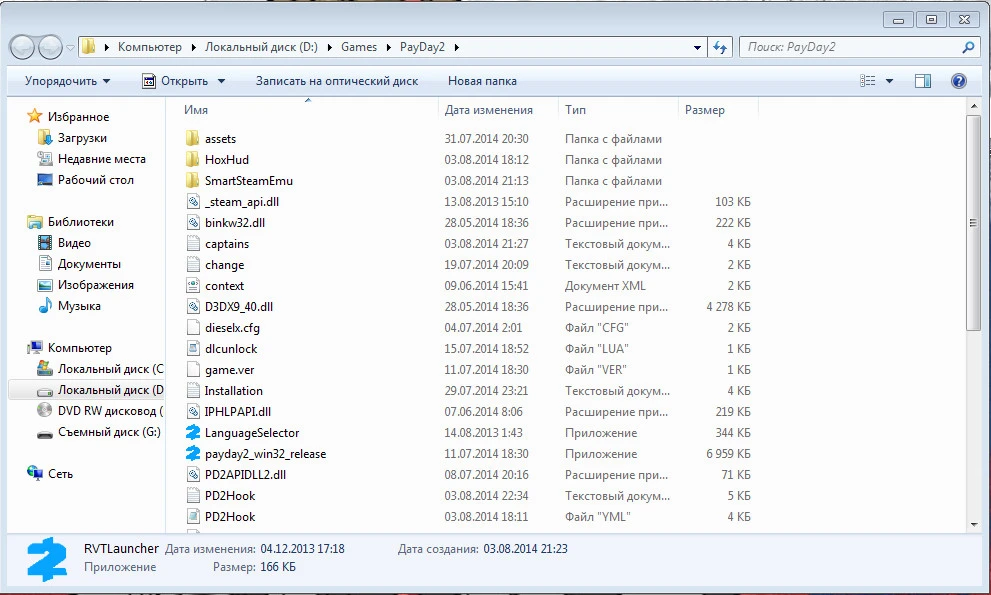Open recent pages dropdown next to Forward
Screen dimensions: 991x595
(70, 47)
